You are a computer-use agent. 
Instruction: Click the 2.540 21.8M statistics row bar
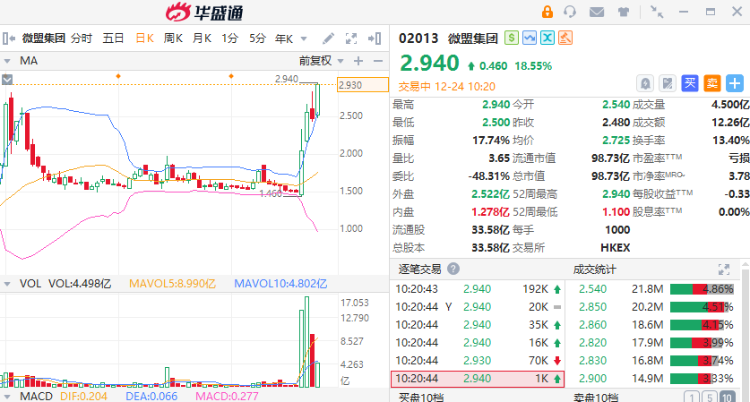pyautogui.click(x=702, y=289)
